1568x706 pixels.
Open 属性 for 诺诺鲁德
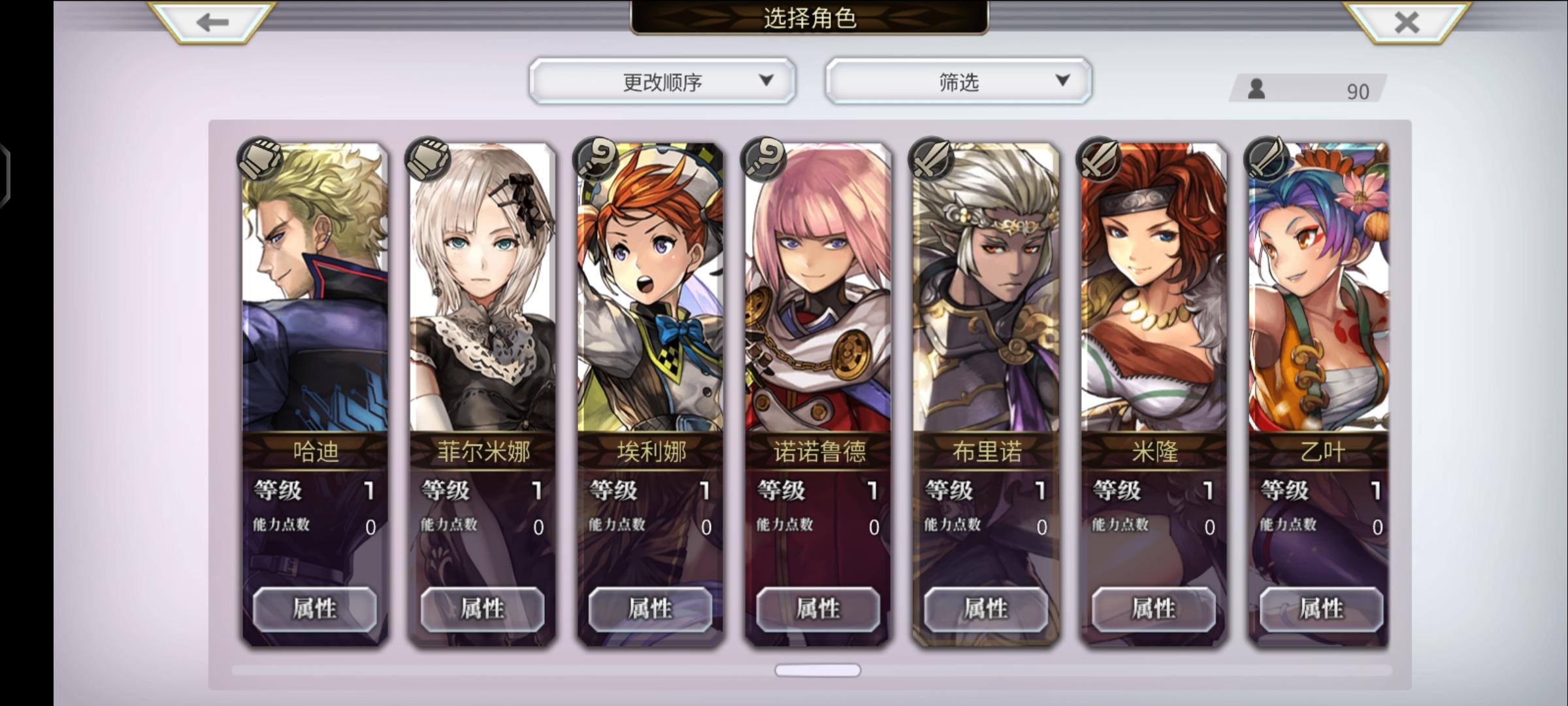click(x=818, y=609)
